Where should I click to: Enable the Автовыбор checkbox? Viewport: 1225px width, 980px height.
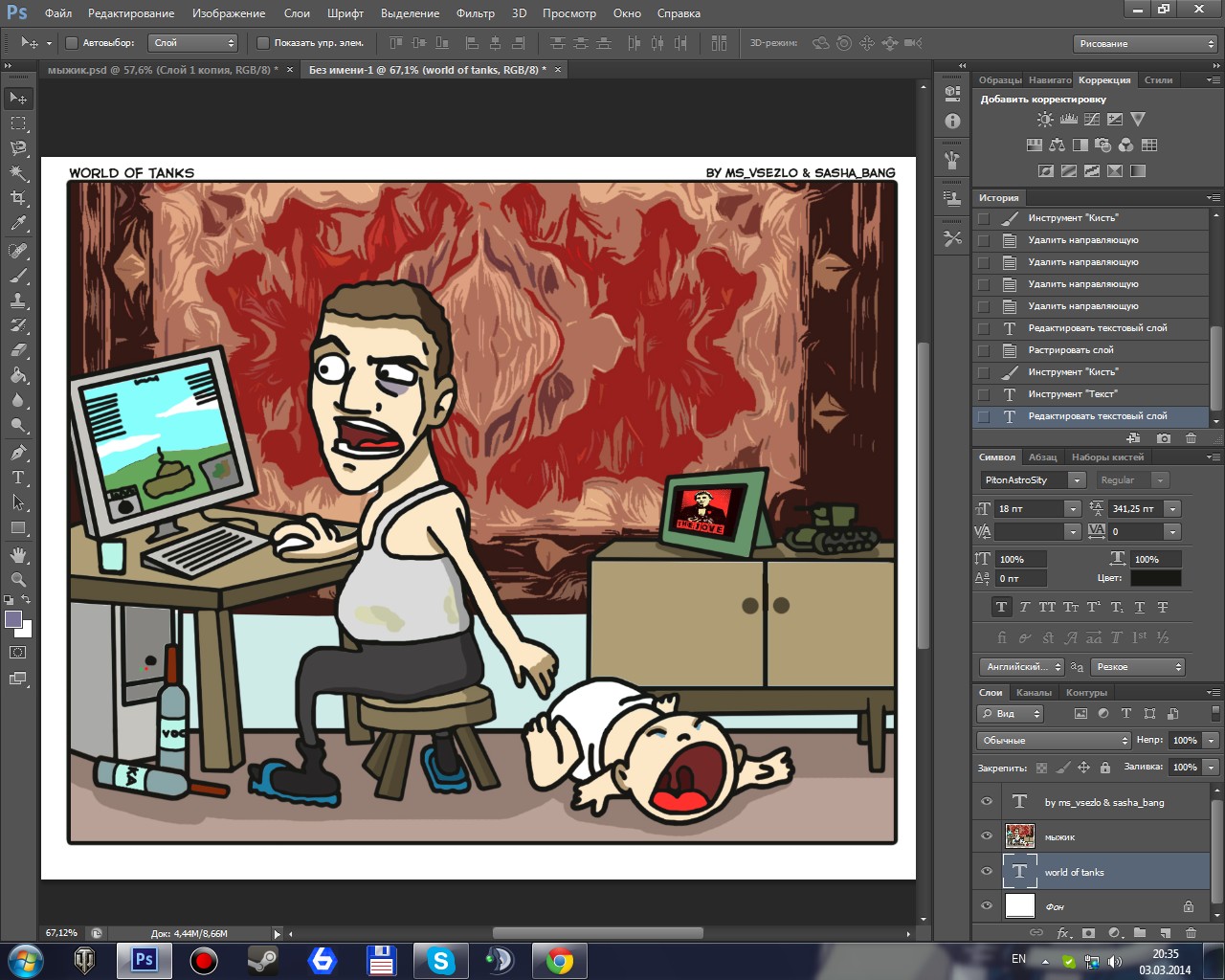click(72, 43)
